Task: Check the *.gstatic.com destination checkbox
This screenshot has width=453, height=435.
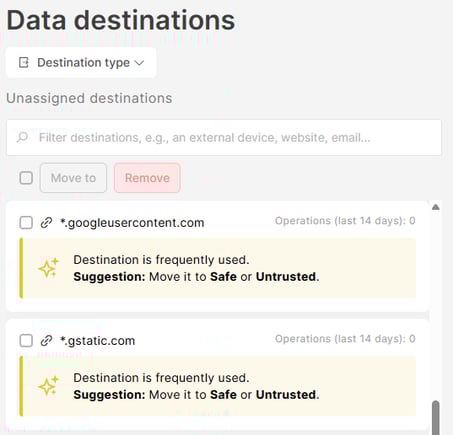Action: [26, 341]
